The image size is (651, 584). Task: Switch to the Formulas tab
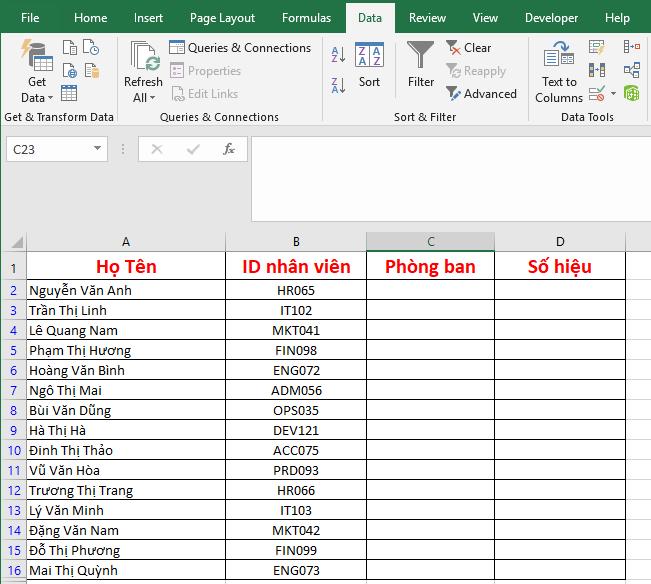click(x=306, y=18)
